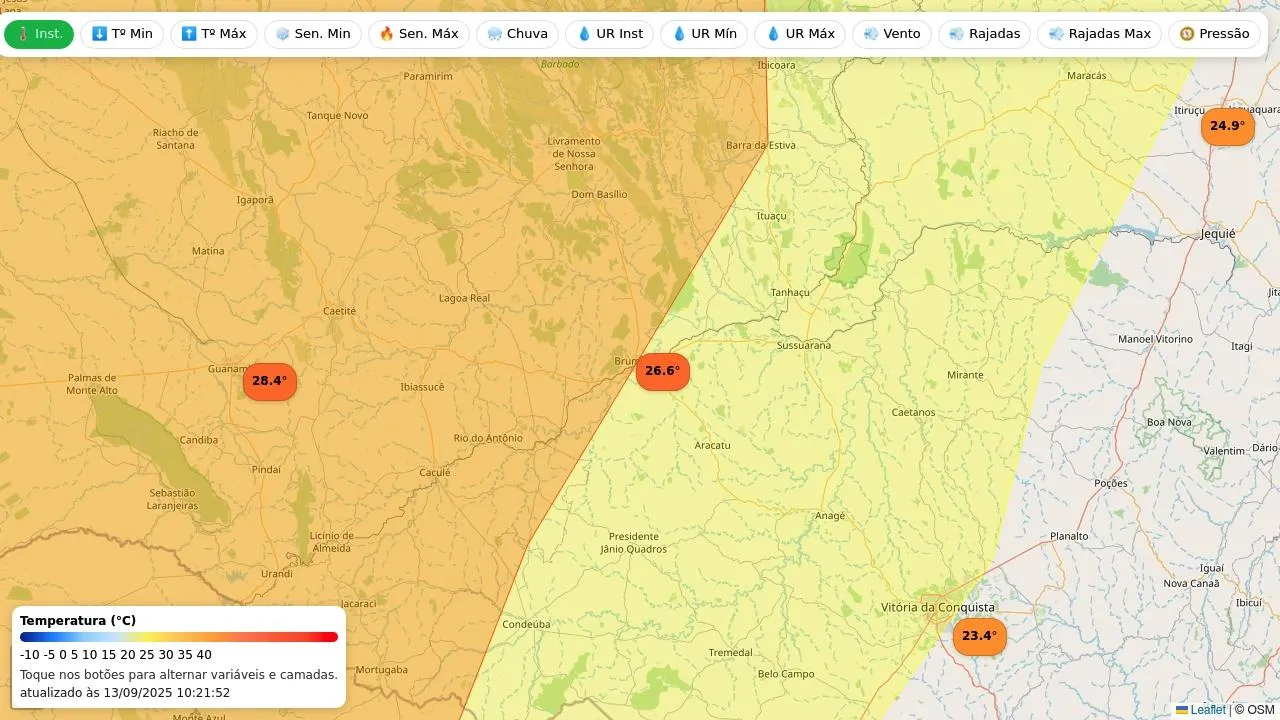Screen dimensions: 1280x720
Task: Open the 26.6° station marker
Action: point(662,371)
